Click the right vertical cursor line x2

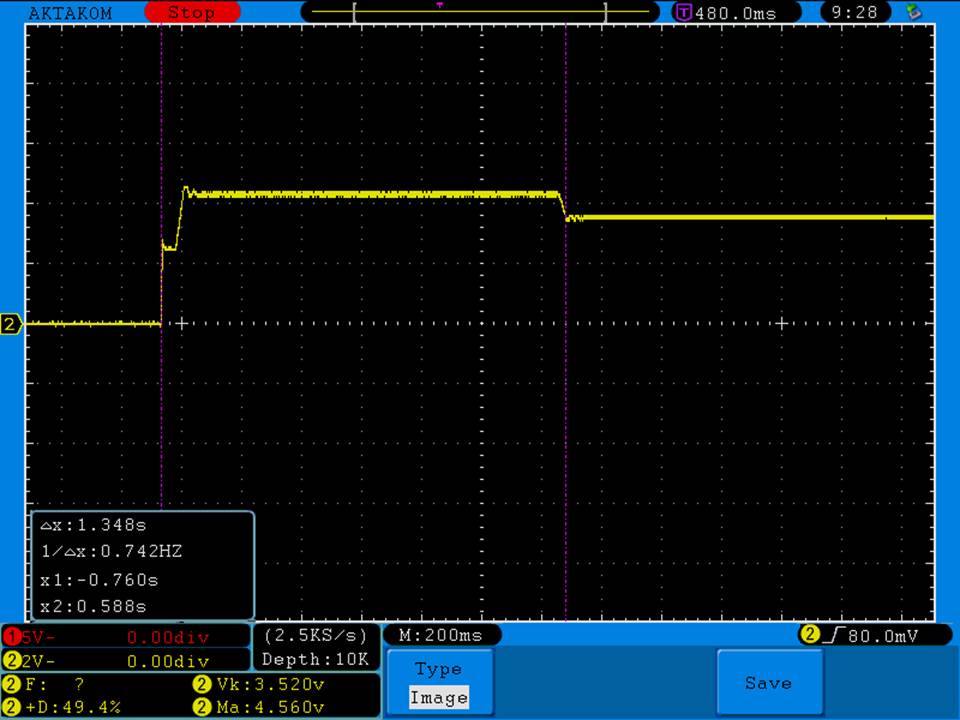tap(566, 420)
